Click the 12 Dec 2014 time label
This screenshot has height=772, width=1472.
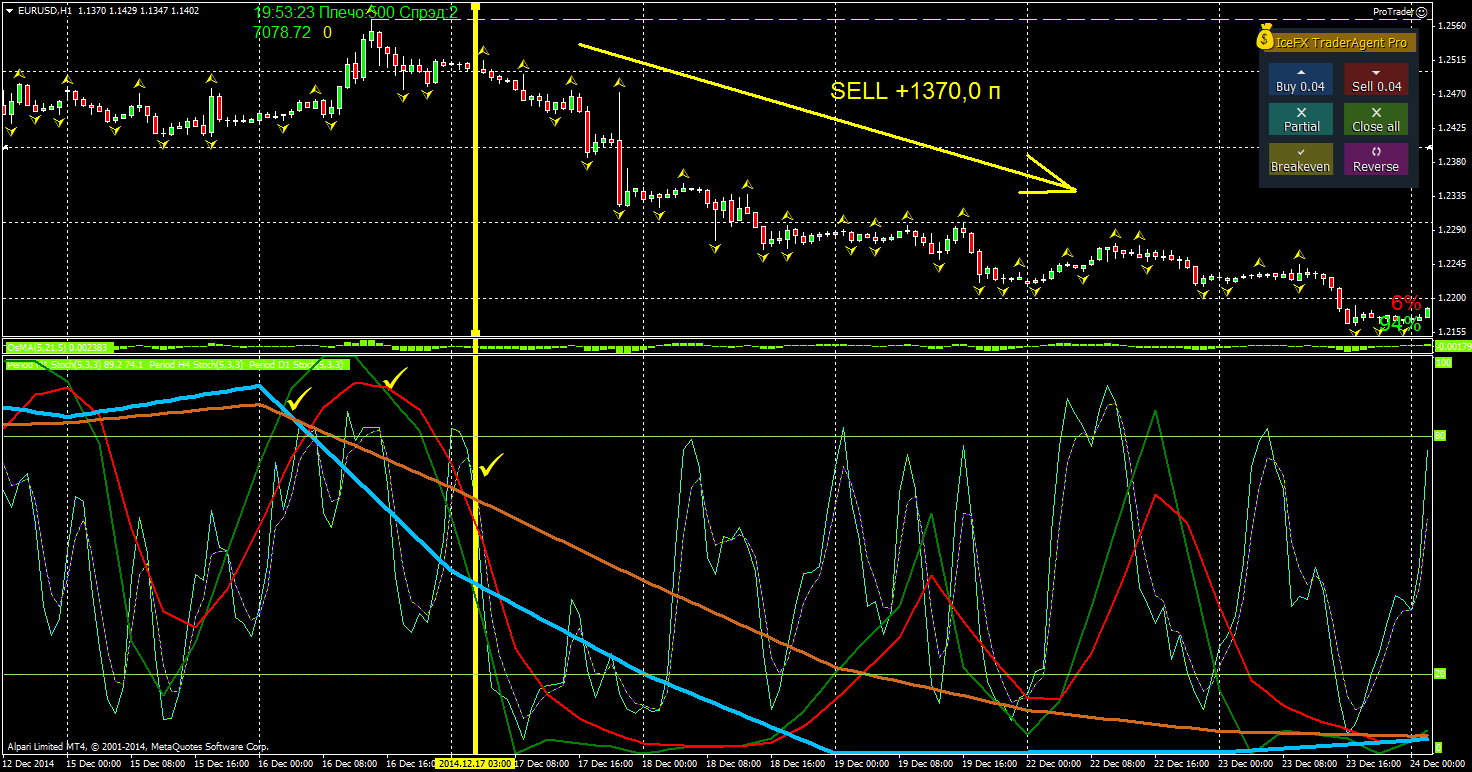(28, 763)
